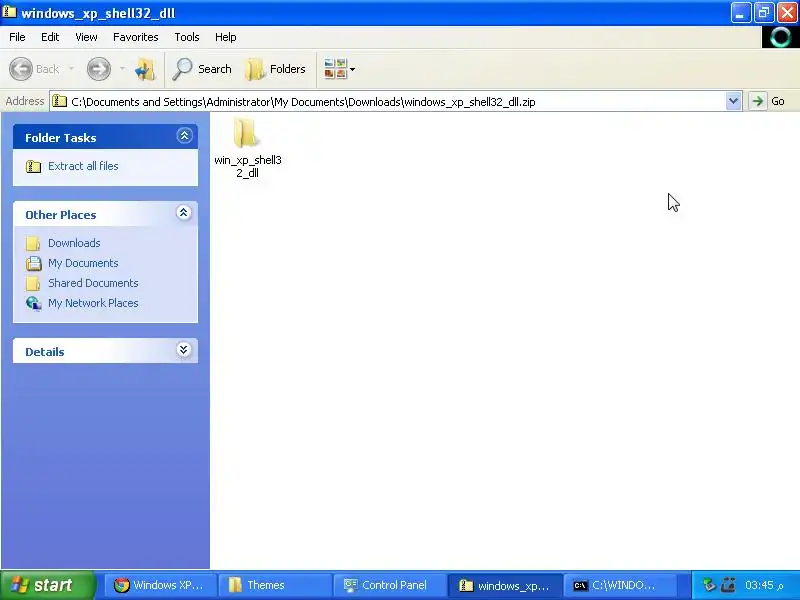Restore down the windows_xp_shell32_dll window
The height and width of the screenshot is (600, 800).
pos(764,12)
